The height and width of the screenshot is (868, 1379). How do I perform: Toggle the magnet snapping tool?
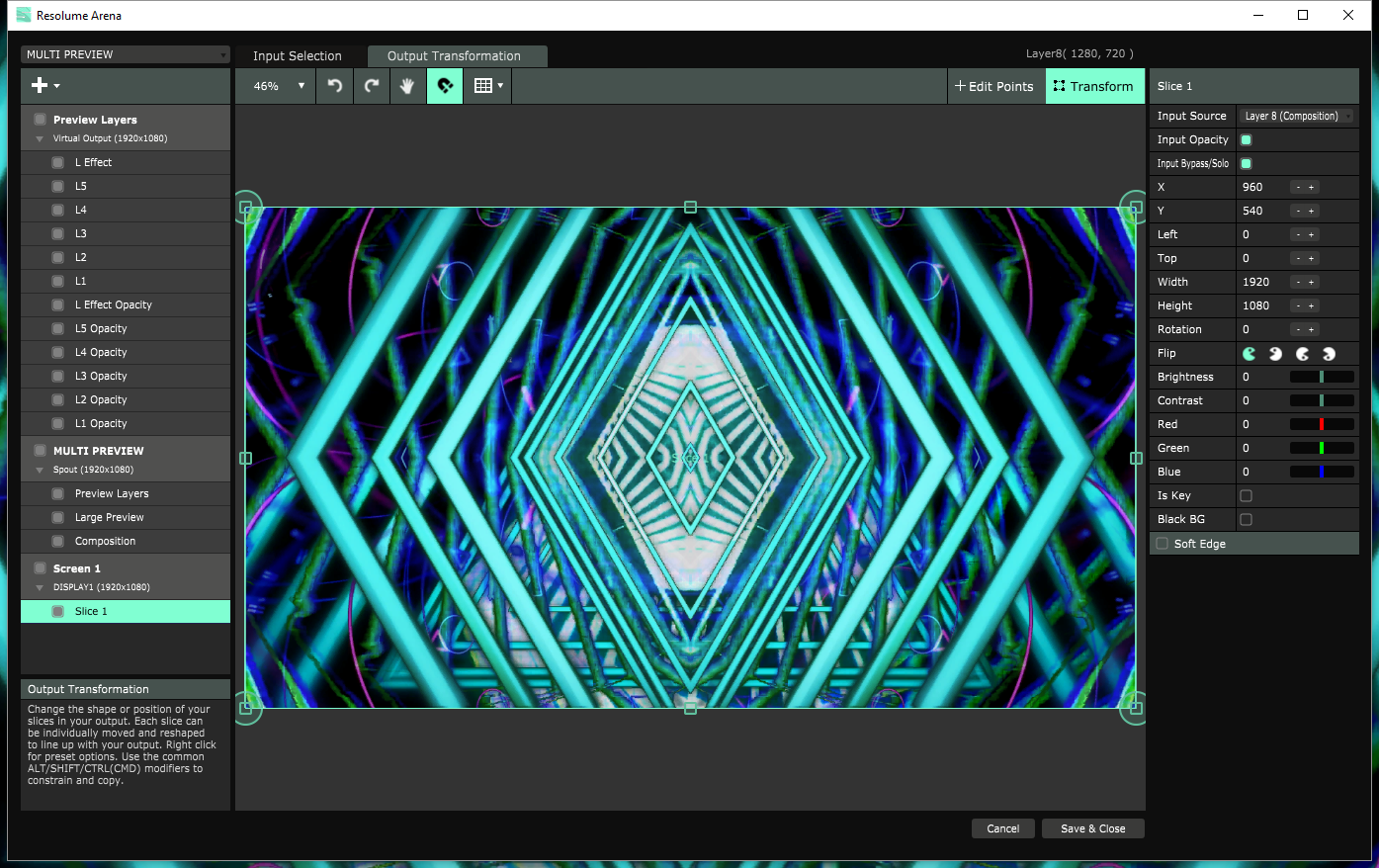point(445,86)
